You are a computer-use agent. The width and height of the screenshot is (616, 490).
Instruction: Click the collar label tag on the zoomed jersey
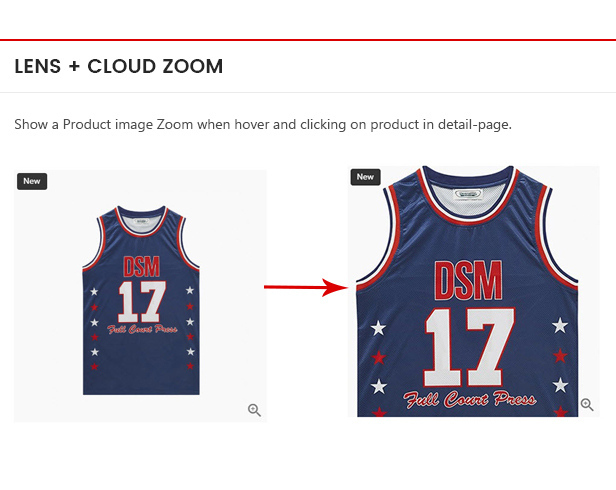(468, 194)
